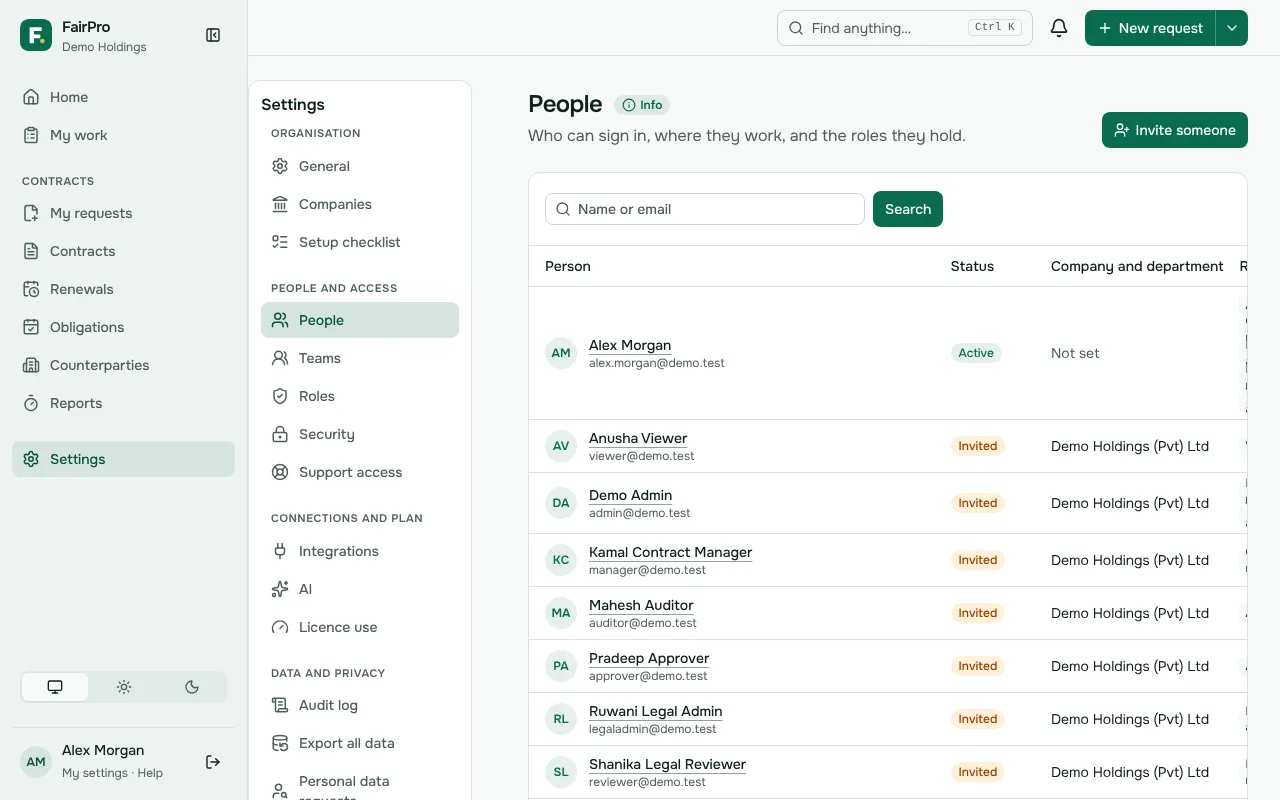Open Ruwani Legal Admin's profile link
1280x800 pixels.
tap(655, 711)
